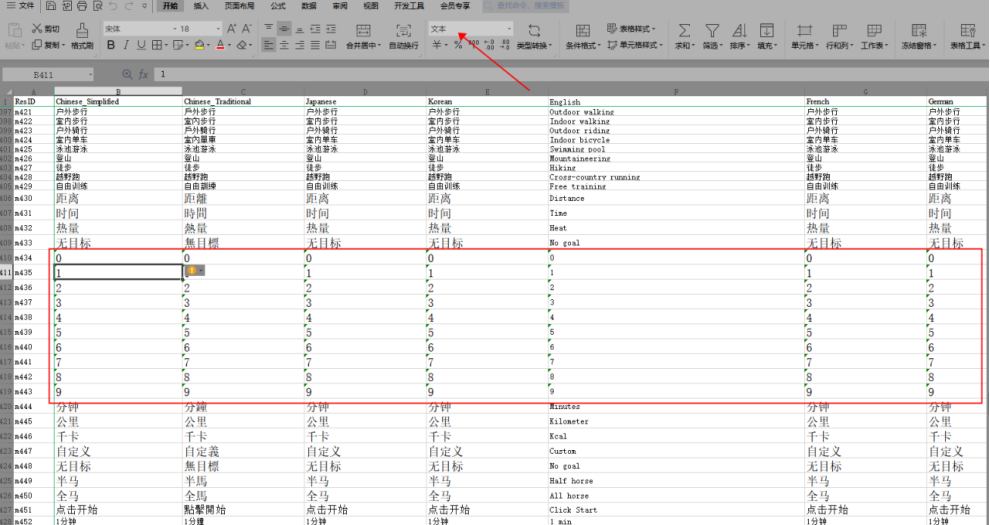Select the cell containing 'Half horse'
Viewport: 990px width, 525px height.
(x=676, y=480)
